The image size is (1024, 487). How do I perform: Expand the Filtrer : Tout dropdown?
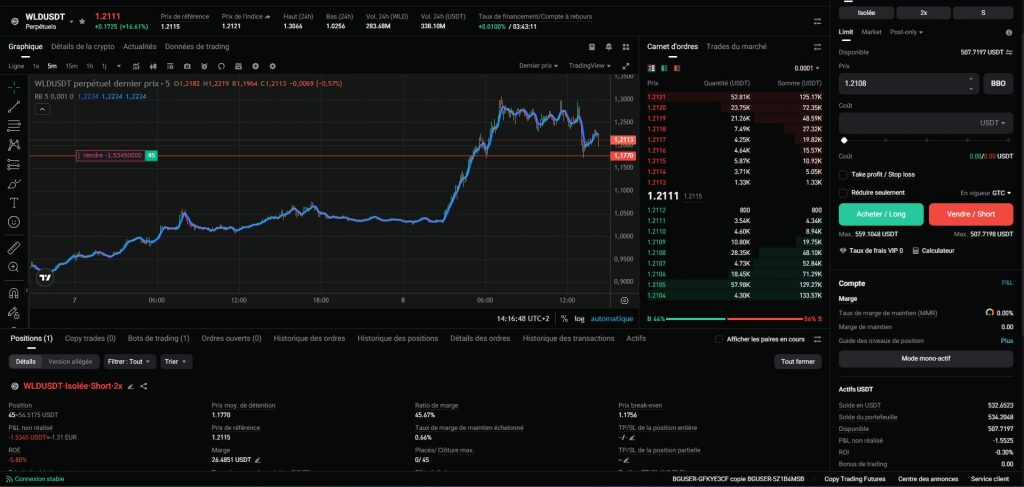(130, 361)
